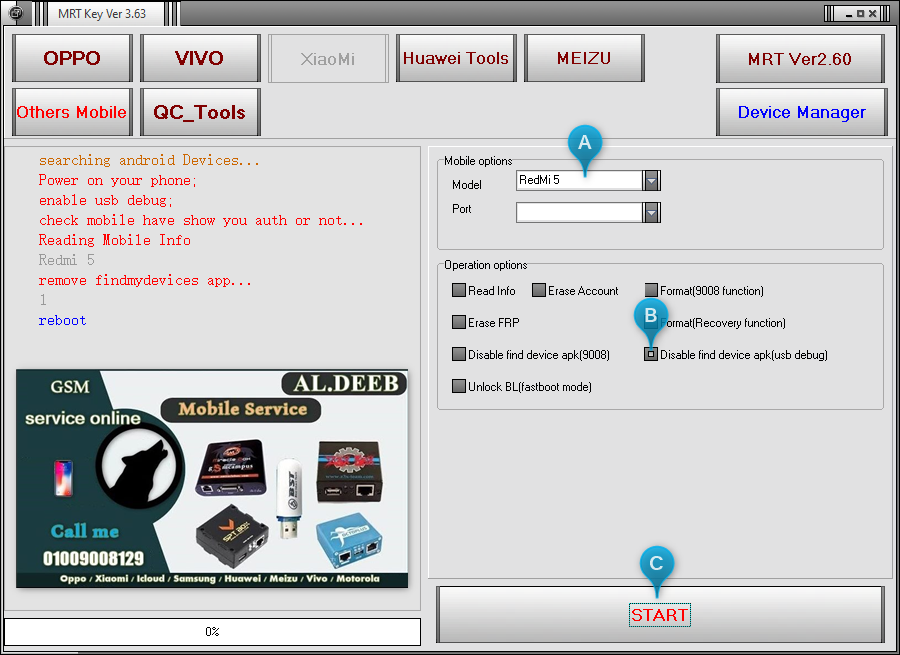Open Others Mobile section
The image size is (900, 655).
(x=72, y=112)
